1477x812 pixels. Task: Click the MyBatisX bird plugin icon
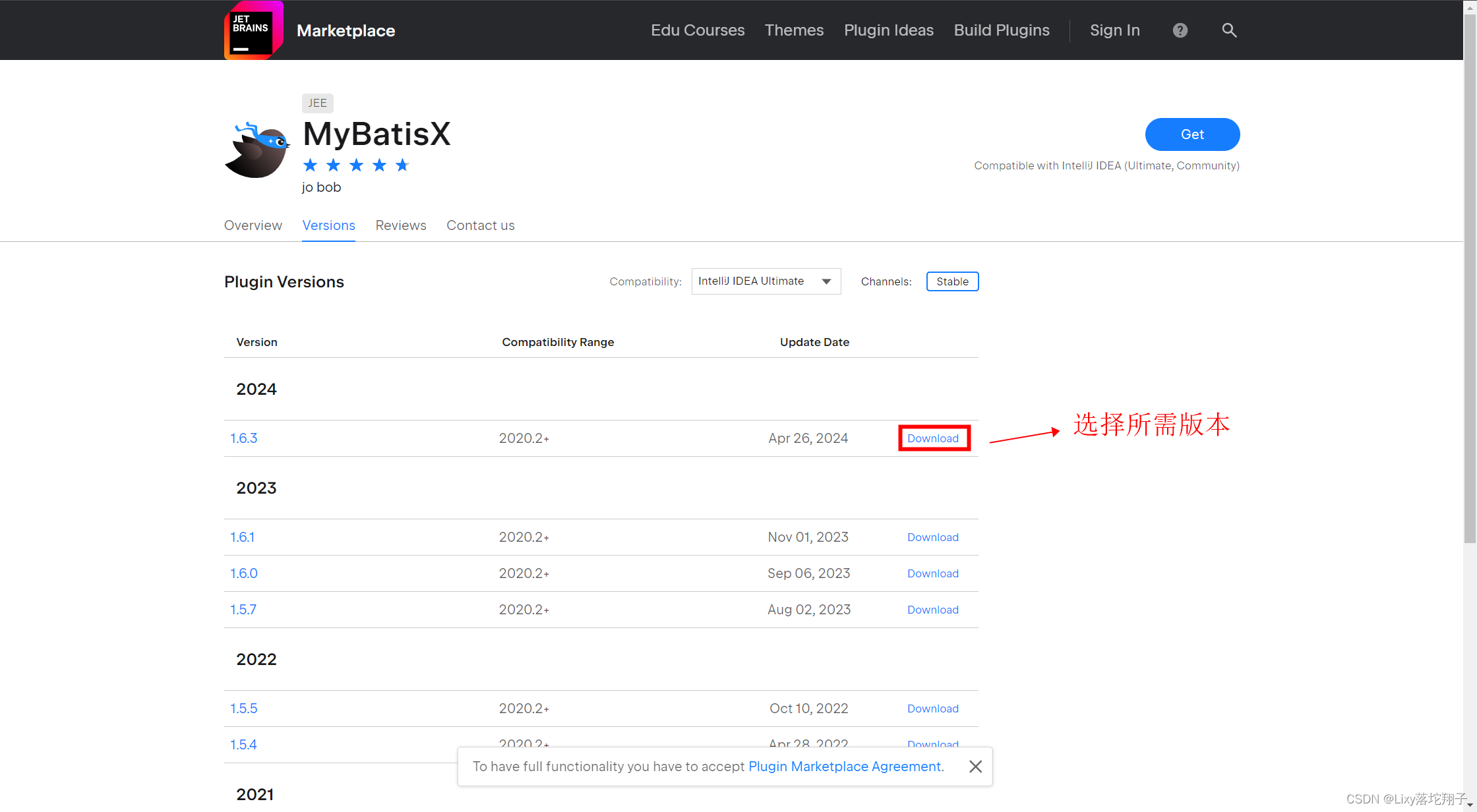pos(257,150)
